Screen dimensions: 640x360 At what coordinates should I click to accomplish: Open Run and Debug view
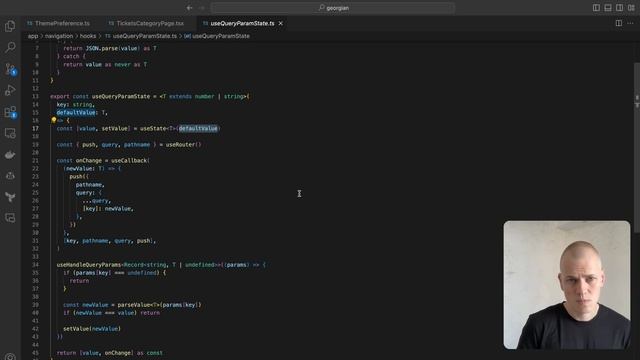[x=10, y=90]
